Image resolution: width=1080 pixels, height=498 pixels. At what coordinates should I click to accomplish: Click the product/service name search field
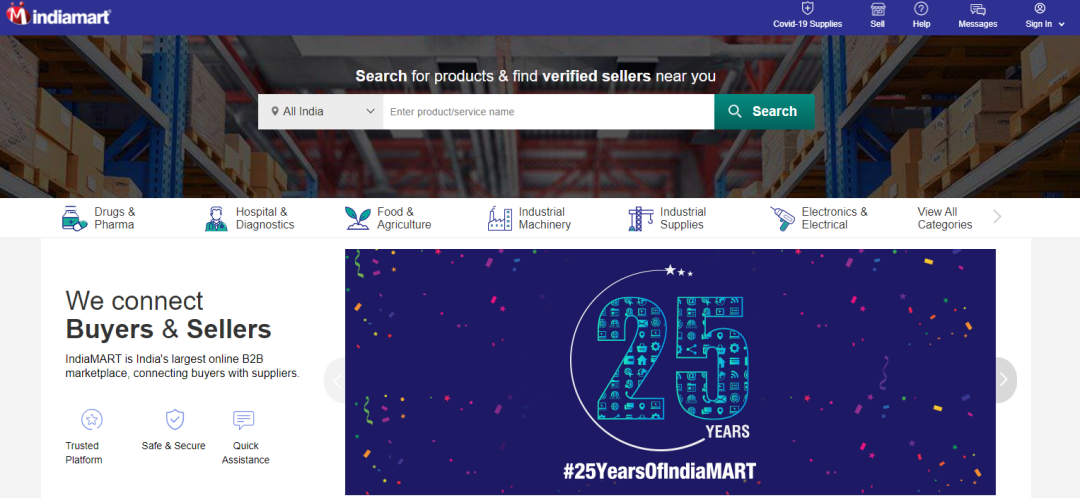click(x=548, y=112)
